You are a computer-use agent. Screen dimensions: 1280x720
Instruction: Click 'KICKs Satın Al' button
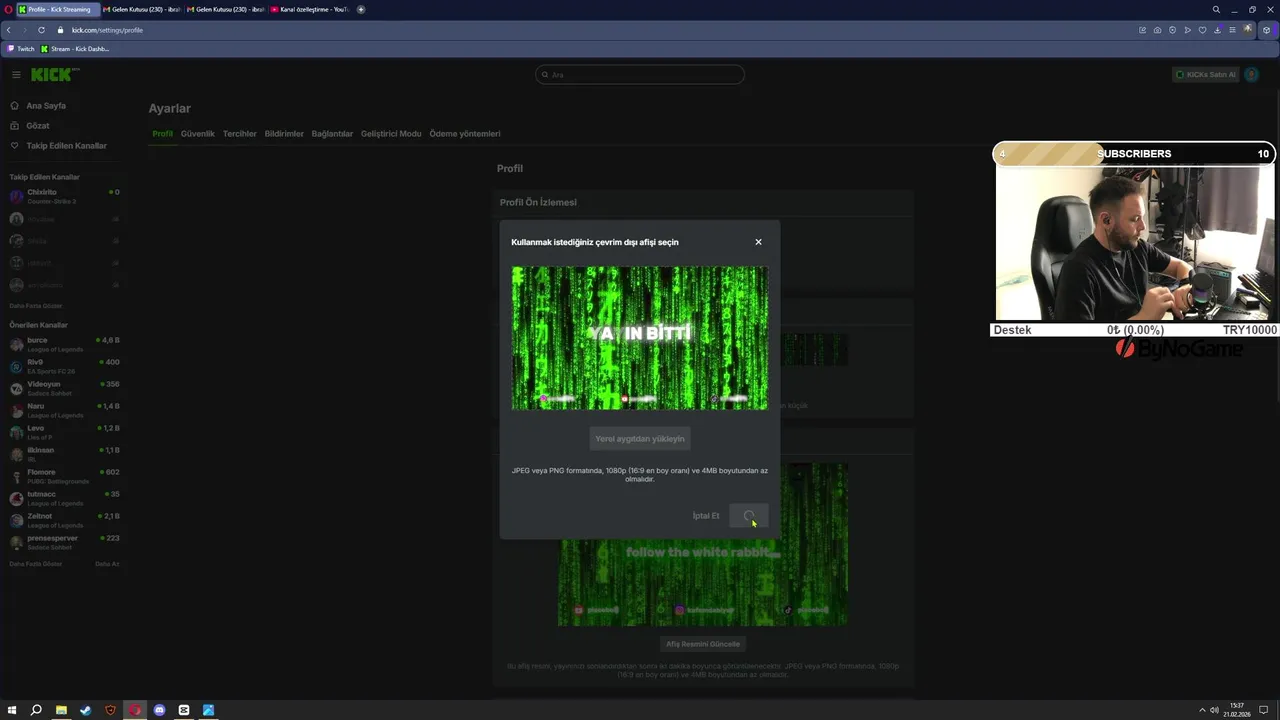point(1205,75)
